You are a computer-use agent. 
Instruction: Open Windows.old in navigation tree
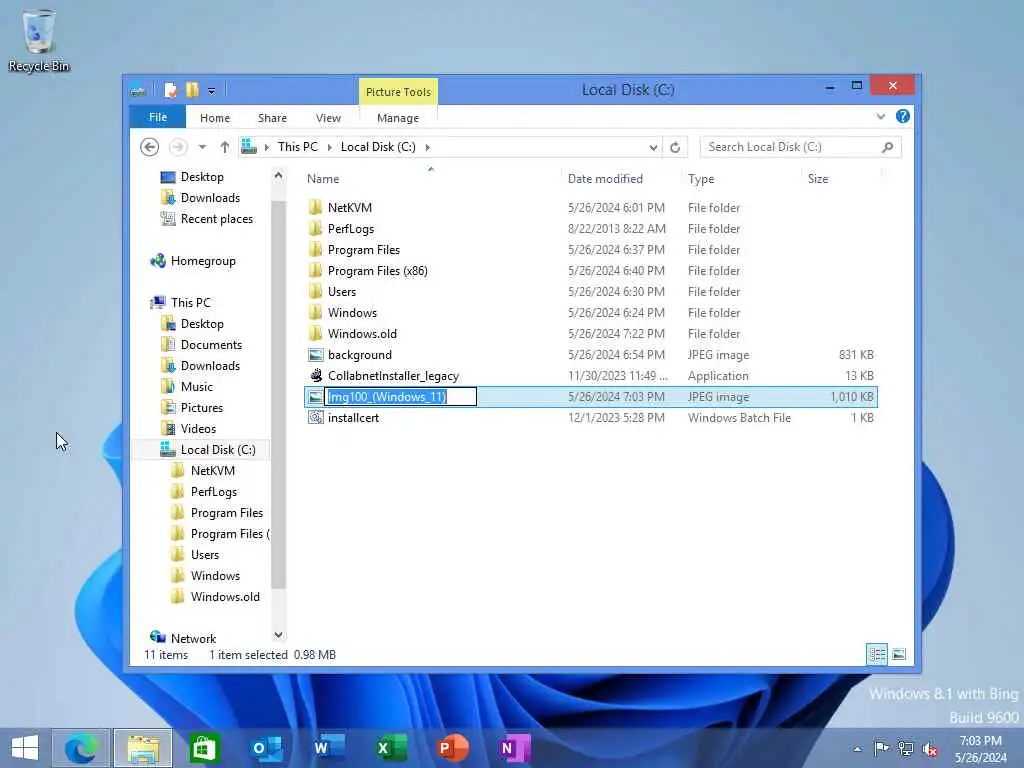click(225, 597)
